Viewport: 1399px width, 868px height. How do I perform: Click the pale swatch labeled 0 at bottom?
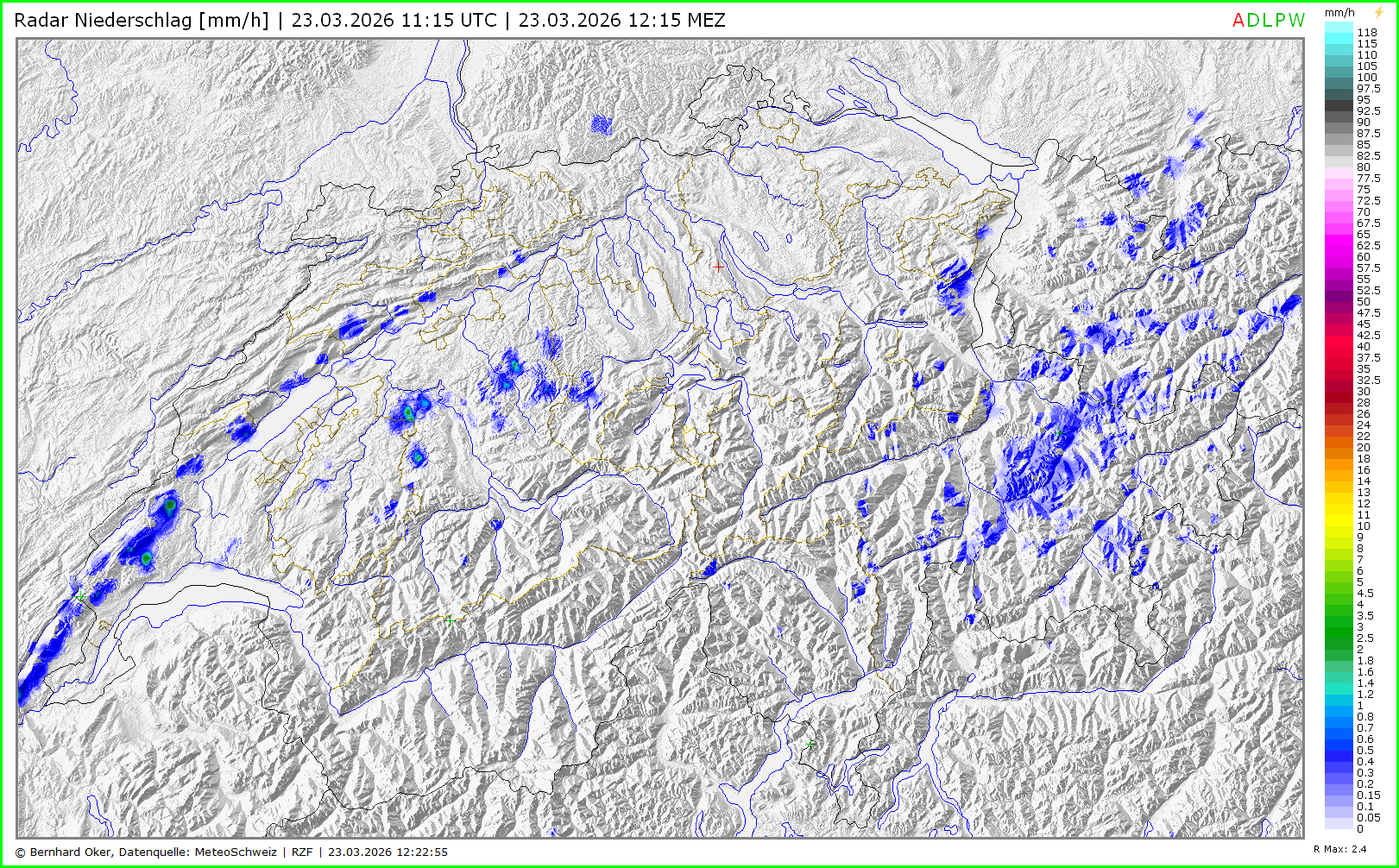coord(1339,824)
